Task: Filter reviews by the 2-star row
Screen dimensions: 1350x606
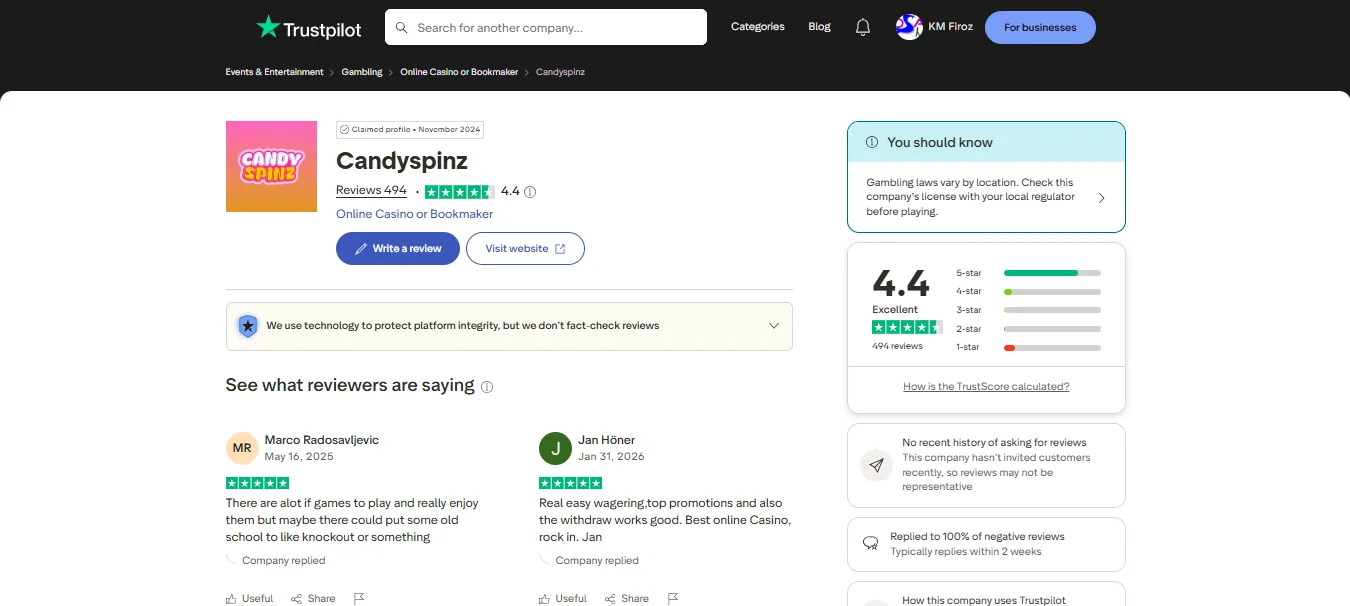Action: (1028, 329)
